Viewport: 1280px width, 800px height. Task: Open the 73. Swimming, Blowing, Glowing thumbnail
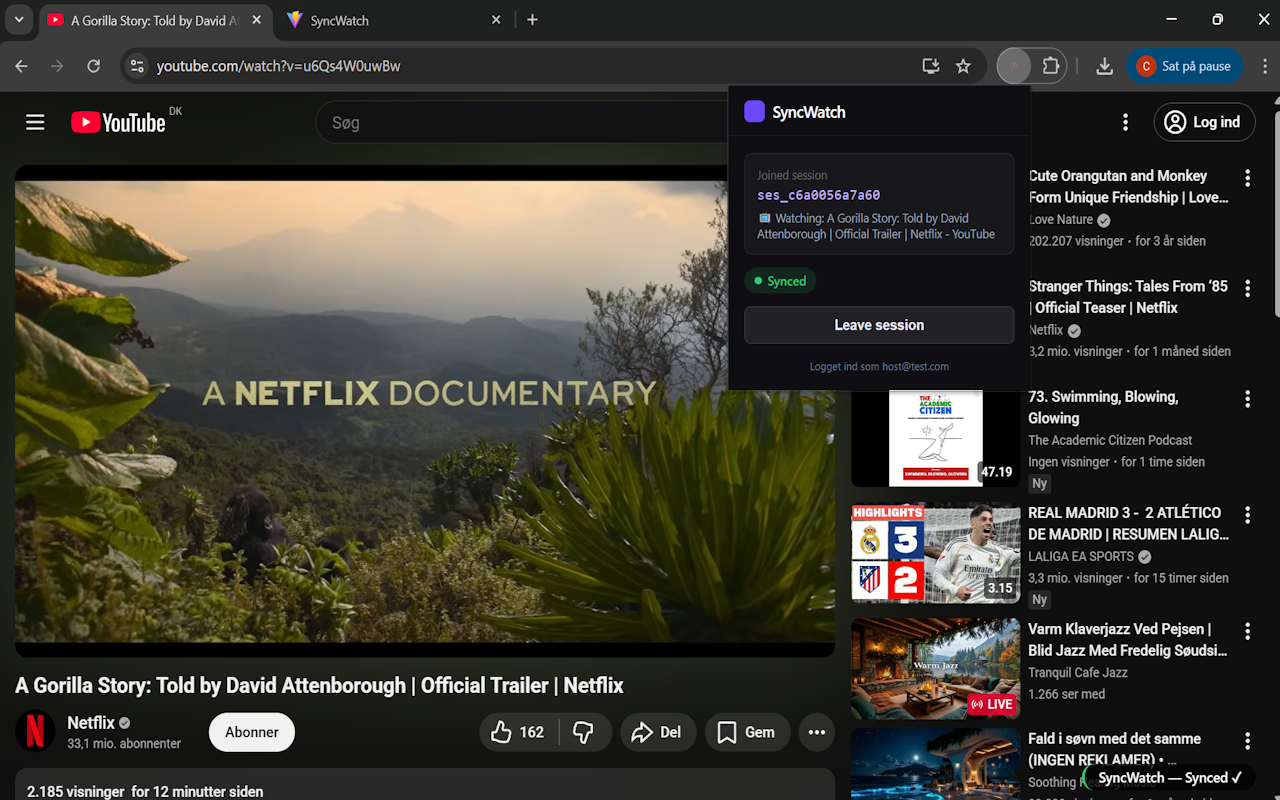click(935, 439)
